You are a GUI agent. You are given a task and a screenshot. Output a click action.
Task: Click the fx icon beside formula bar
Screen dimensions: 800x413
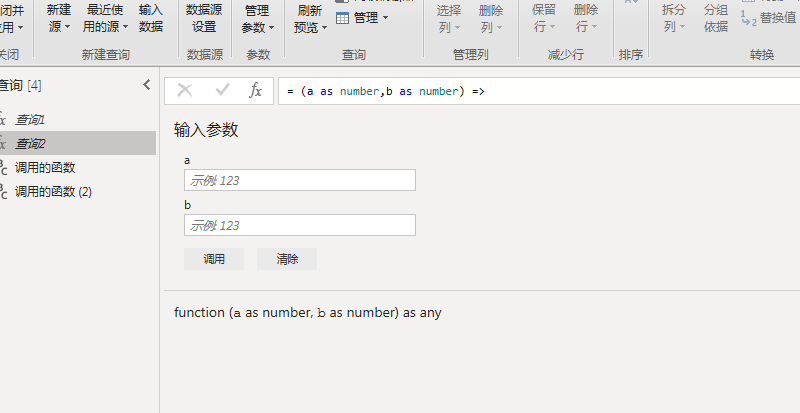256,91
